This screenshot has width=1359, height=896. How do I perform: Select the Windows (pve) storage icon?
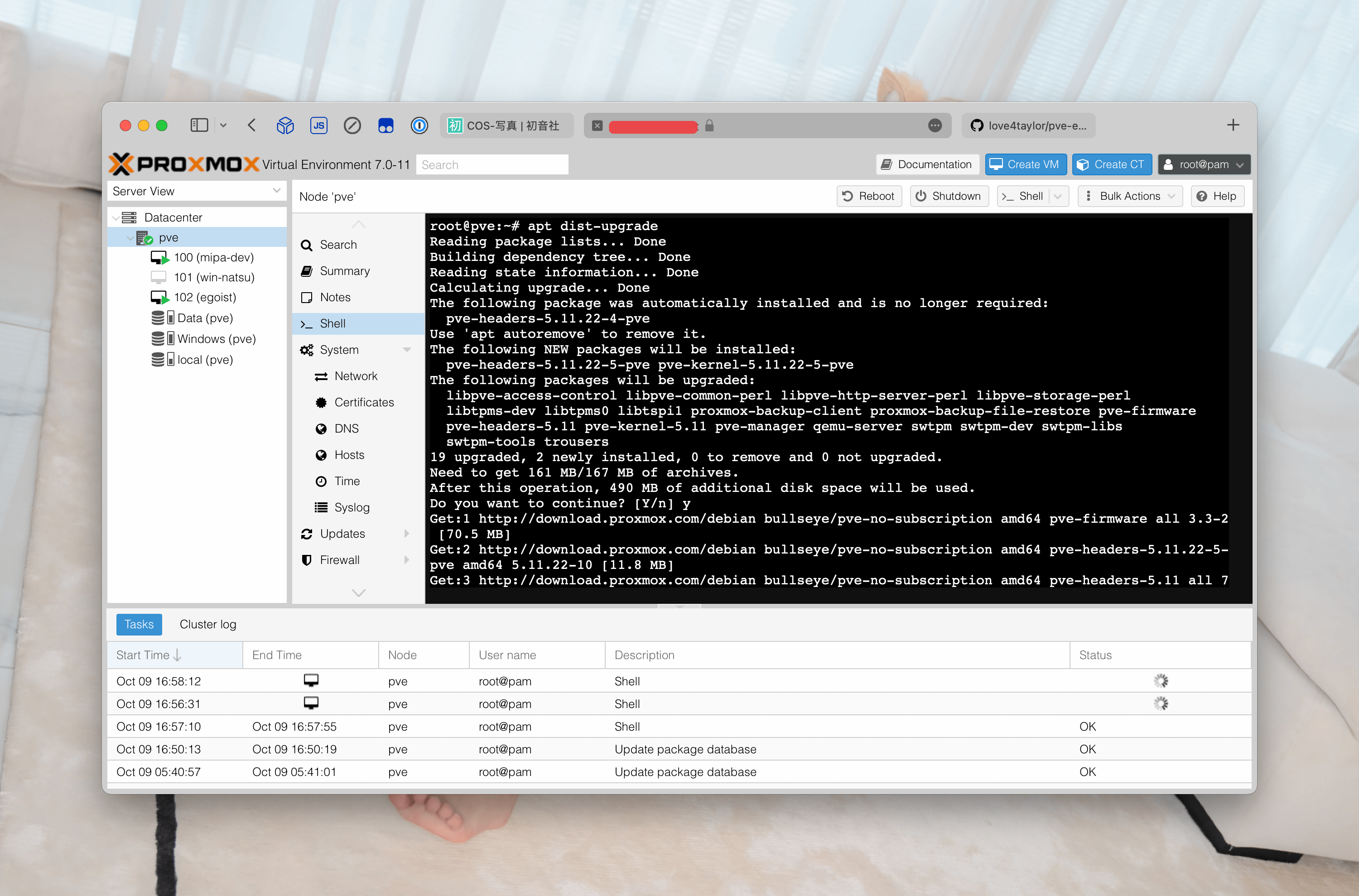(162, 339)
